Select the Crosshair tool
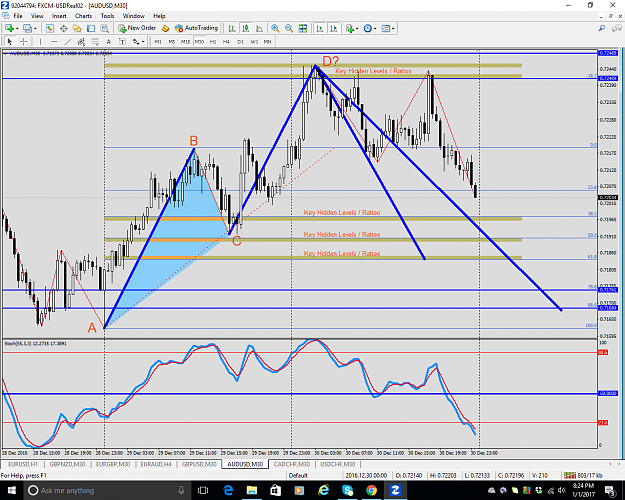 [24, 41]
